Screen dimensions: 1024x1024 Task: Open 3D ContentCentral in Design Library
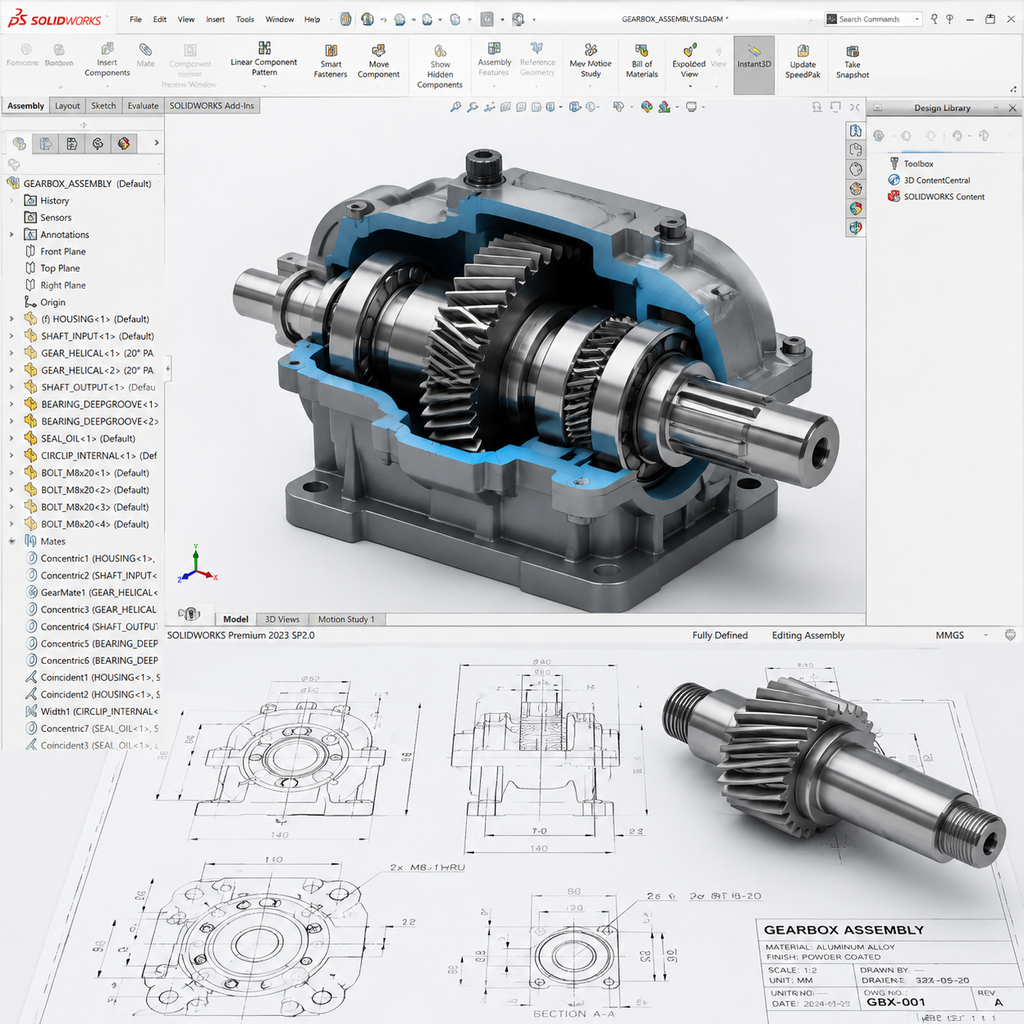click(929, 180)
